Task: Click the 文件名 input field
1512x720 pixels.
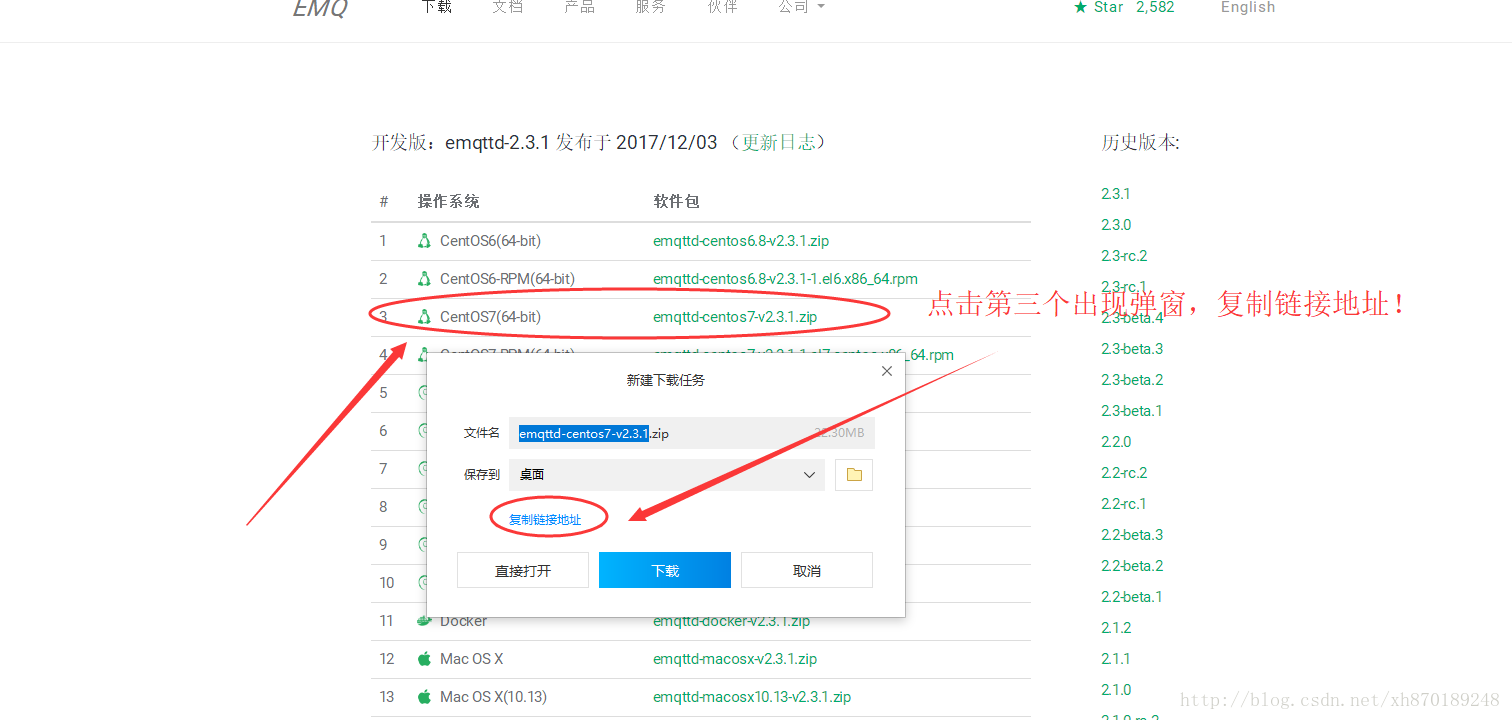Action: point(692,433)
